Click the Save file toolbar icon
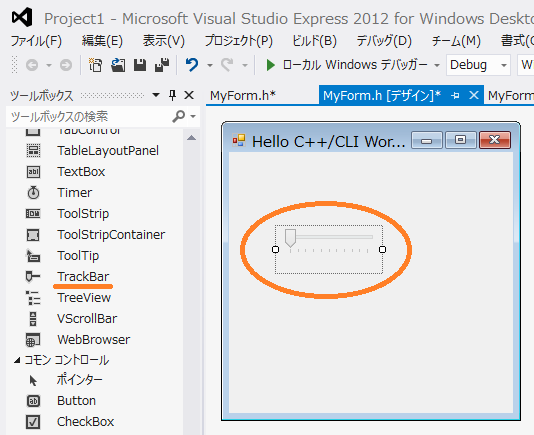 tap(140, 65)
